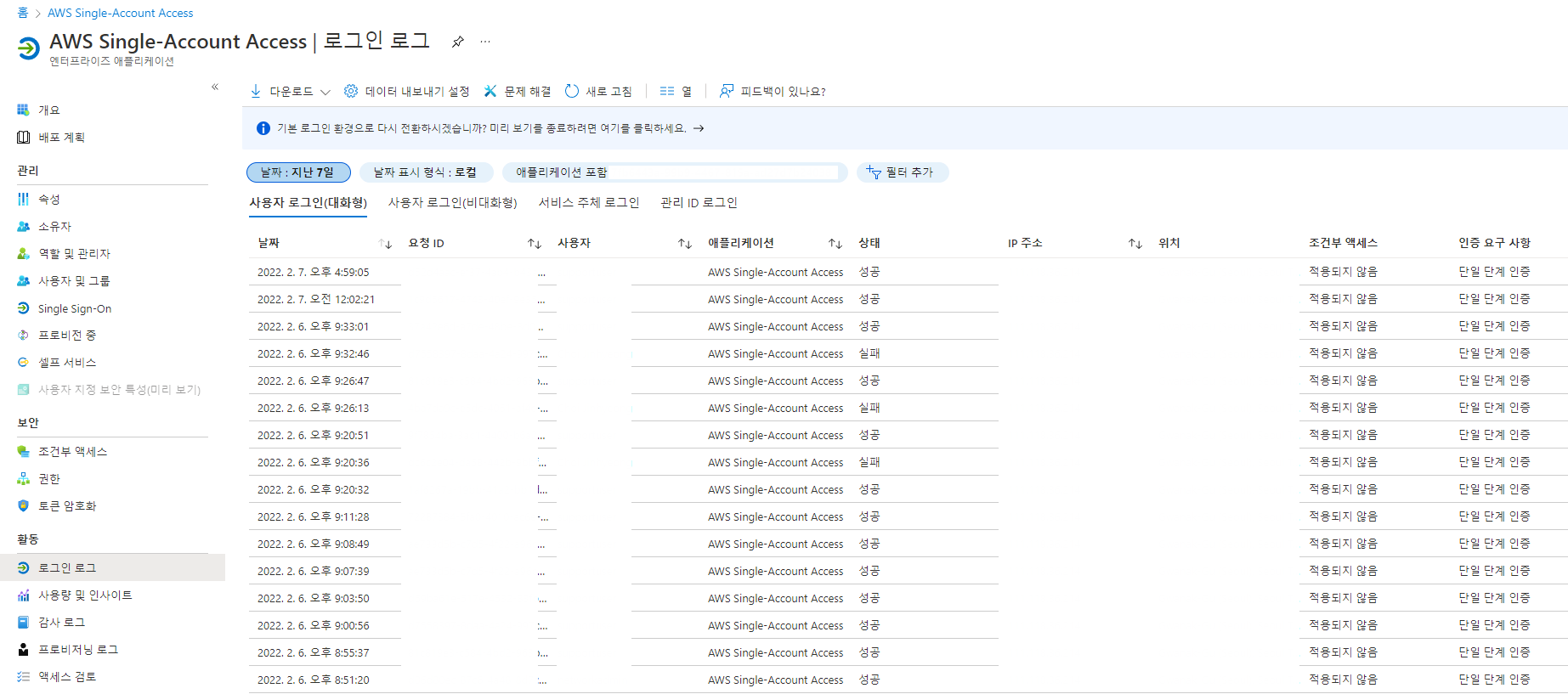Sort by 애플리케이션 column arrows
The height and width of the screenshot is (694, 1568).
[835, 244]
